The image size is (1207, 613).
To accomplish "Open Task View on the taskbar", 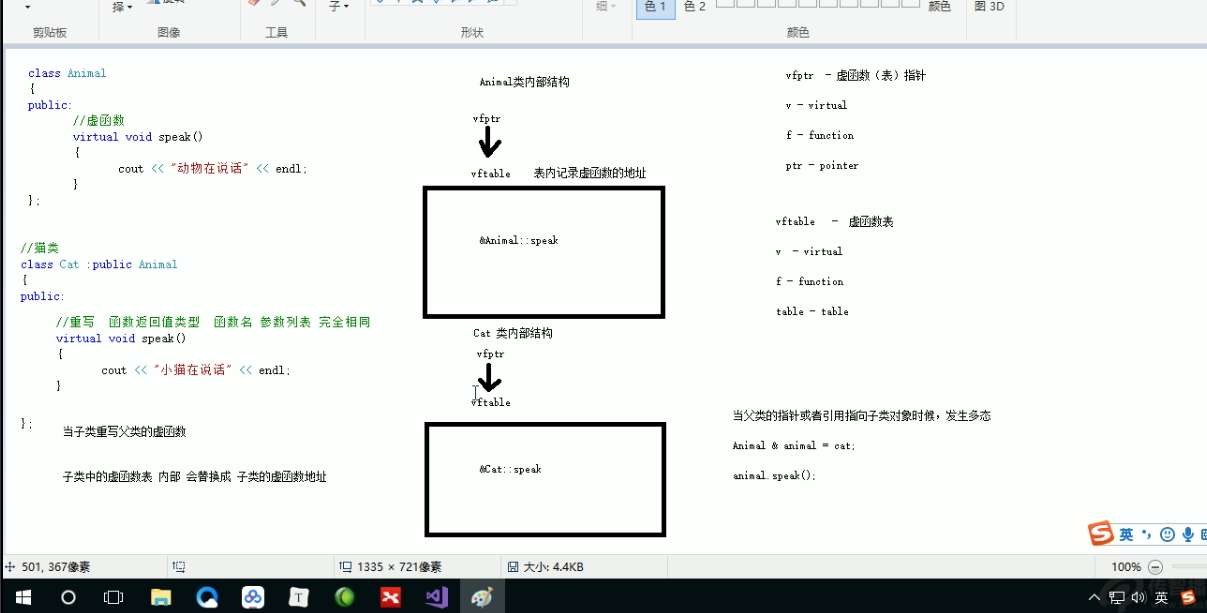I will coord(114,597).
